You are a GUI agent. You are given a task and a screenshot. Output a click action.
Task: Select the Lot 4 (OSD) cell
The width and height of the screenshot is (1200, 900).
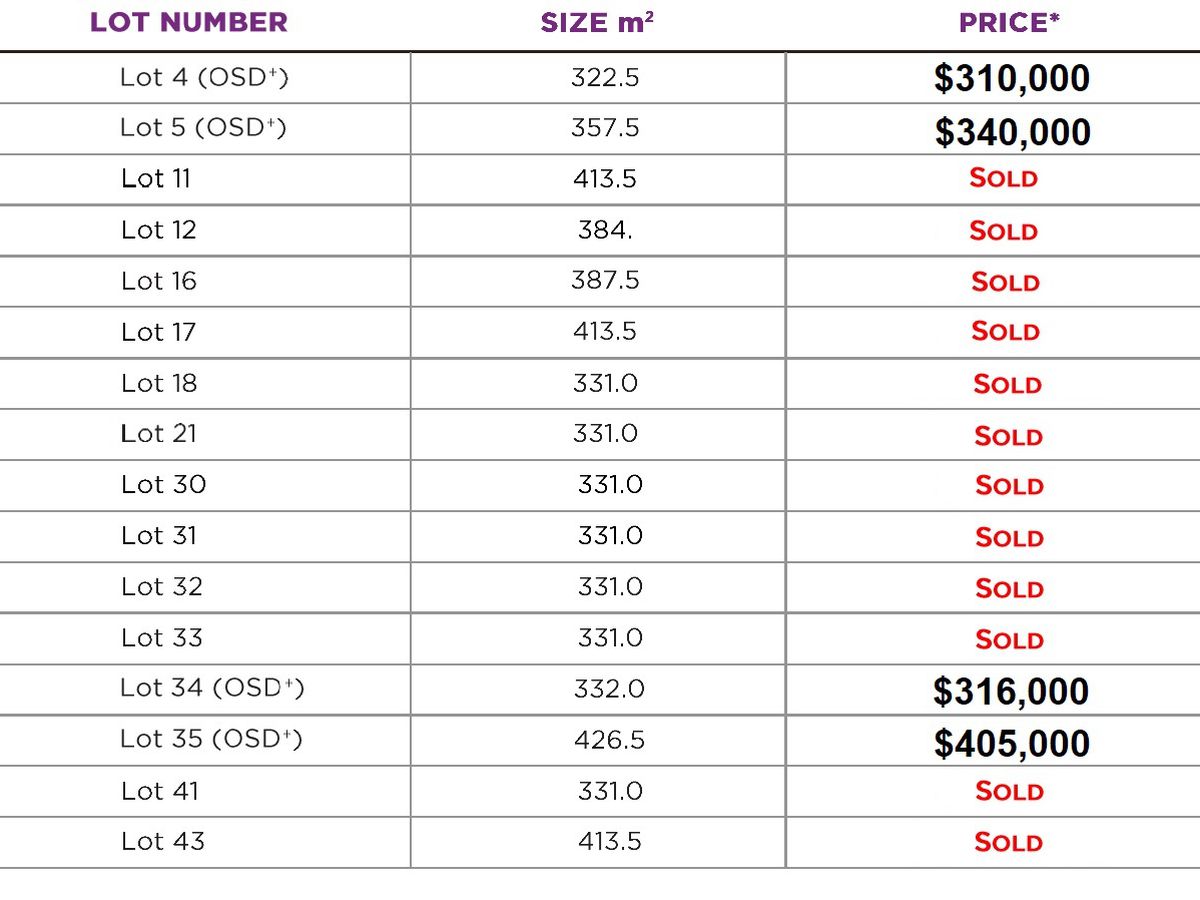(204, 77)
